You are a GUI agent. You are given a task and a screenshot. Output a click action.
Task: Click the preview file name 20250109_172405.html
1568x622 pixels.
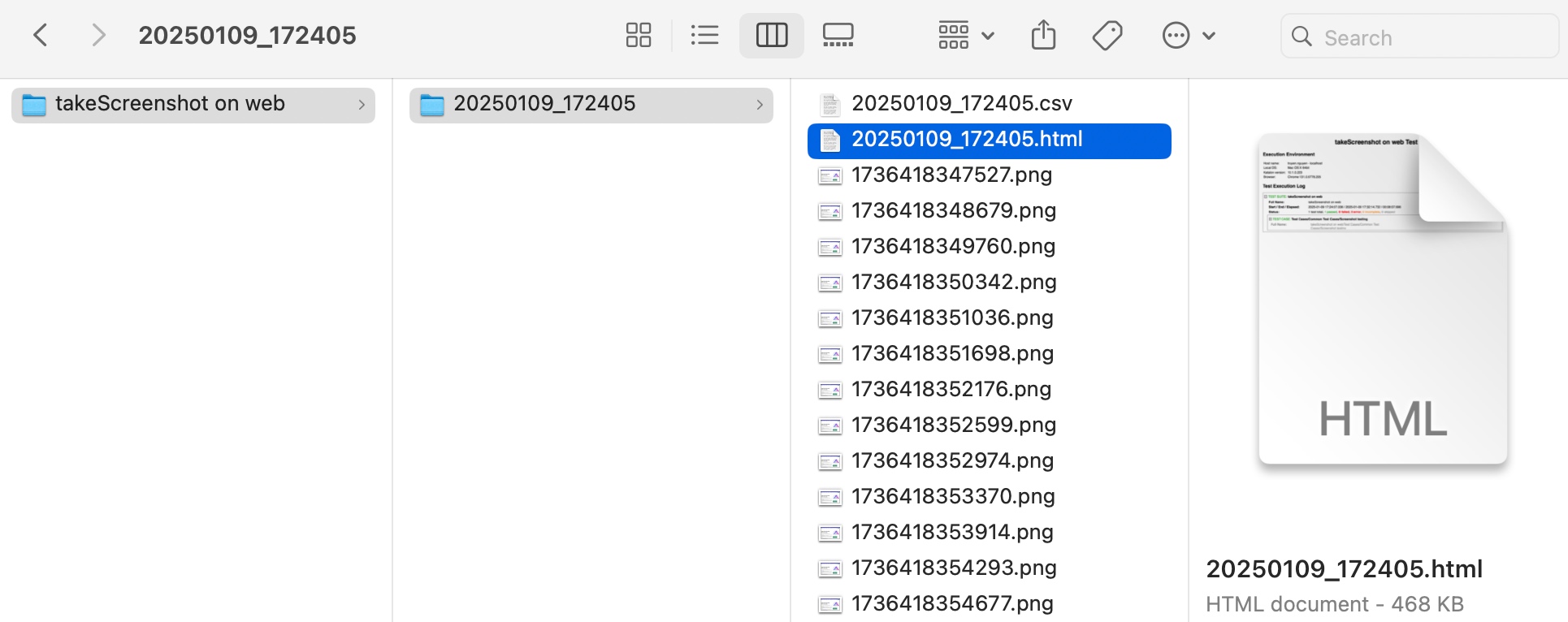(x=1344, y=568)
